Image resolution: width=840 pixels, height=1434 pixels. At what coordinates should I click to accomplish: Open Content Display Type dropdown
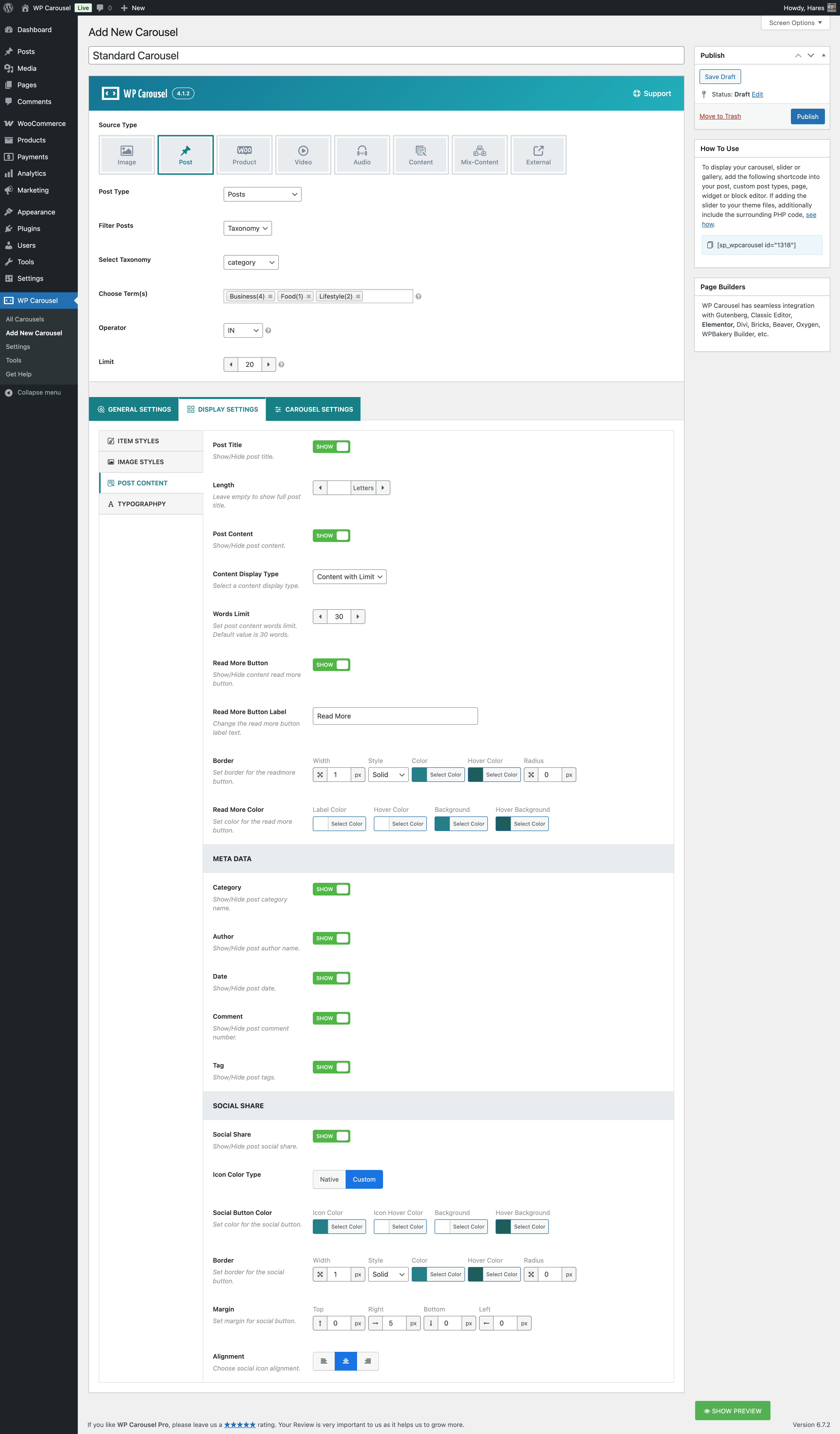click(x=350, y=577)
